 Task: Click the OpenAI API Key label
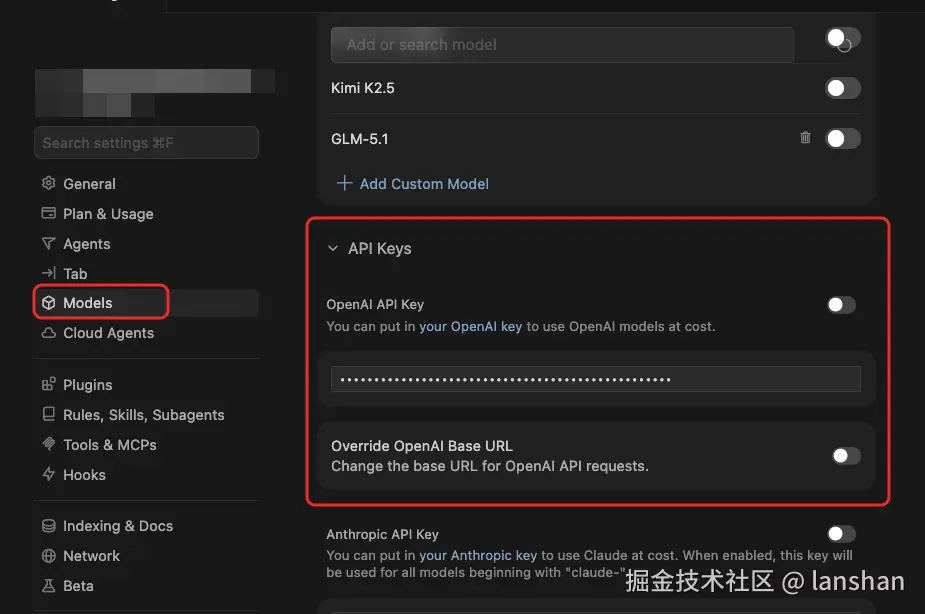(375, 304)
